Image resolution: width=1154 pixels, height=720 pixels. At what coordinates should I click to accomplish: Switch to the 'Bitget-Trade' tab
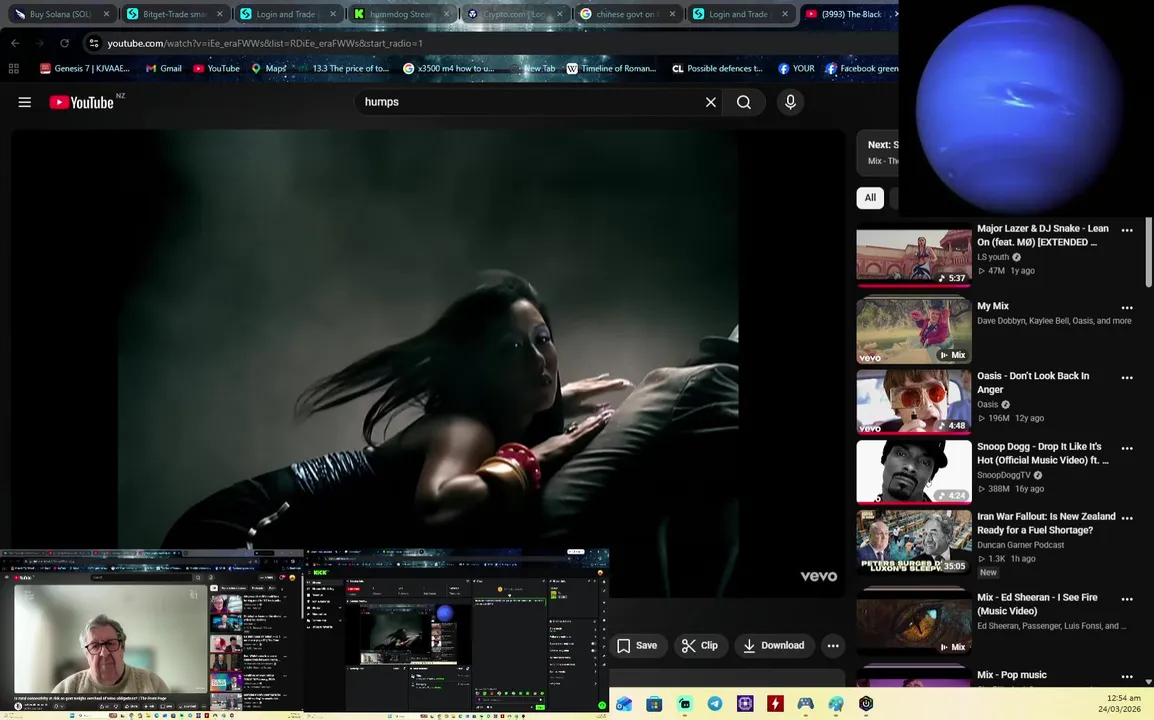174,14
